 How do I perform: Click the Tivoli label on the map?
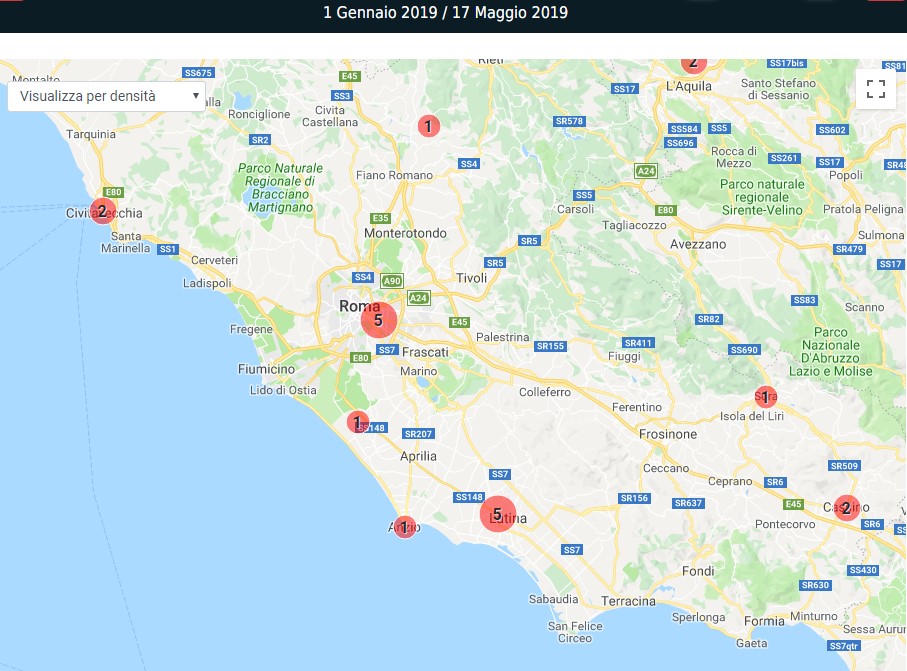click(x=471, y=278)
